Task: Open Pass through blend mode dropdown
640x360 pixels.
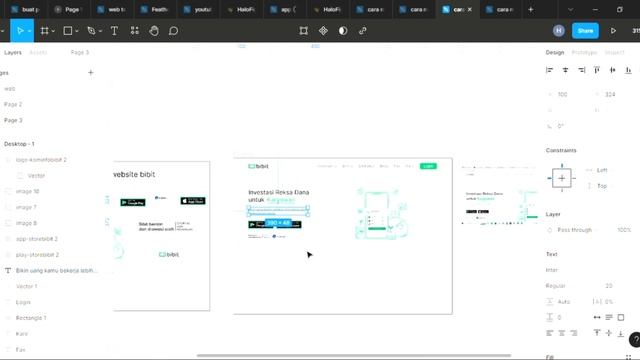Action: click(x=574, y=230)
